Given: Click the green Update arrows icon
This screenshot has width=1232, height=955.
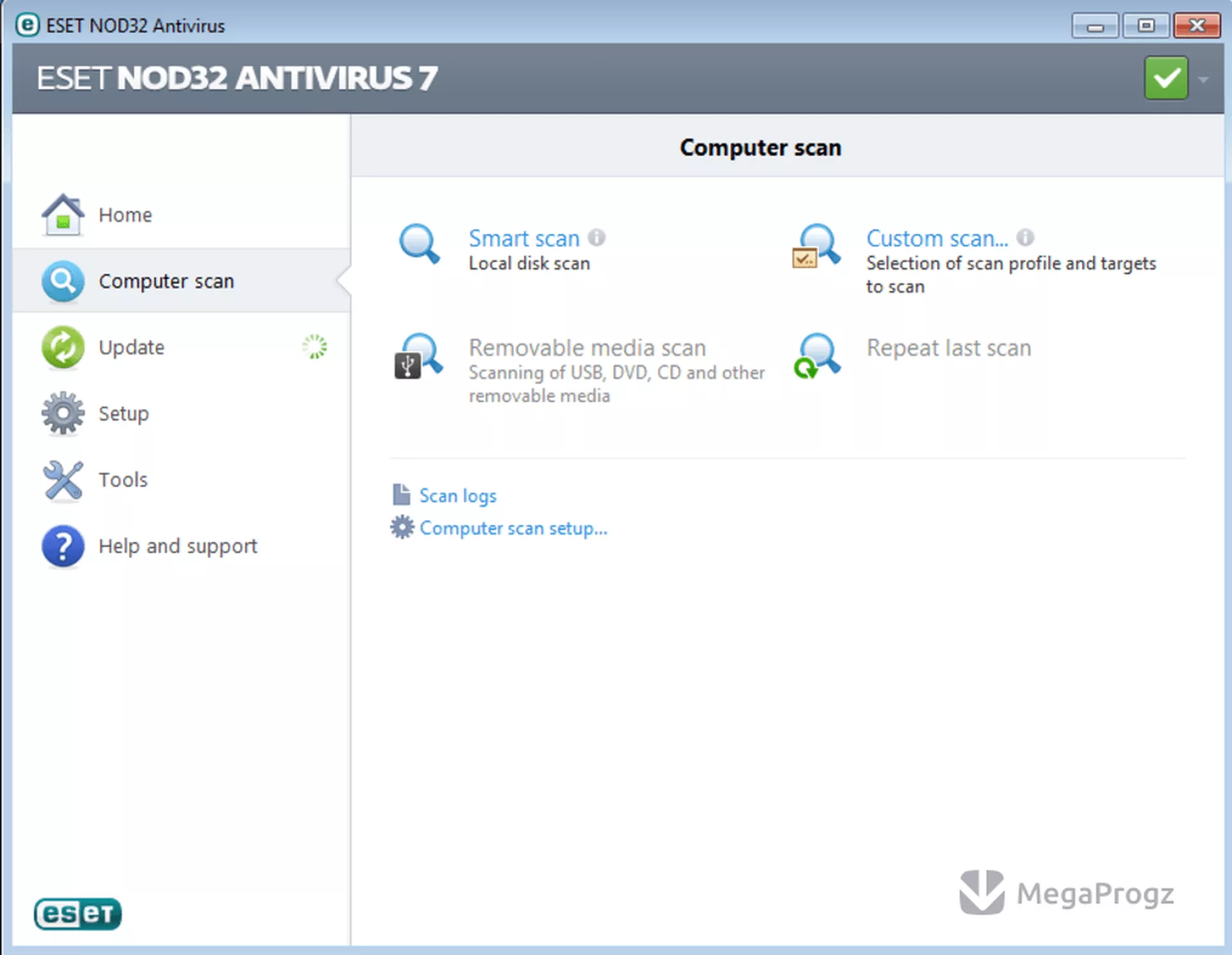Looking at the screenshot, I should click(63, 347).
